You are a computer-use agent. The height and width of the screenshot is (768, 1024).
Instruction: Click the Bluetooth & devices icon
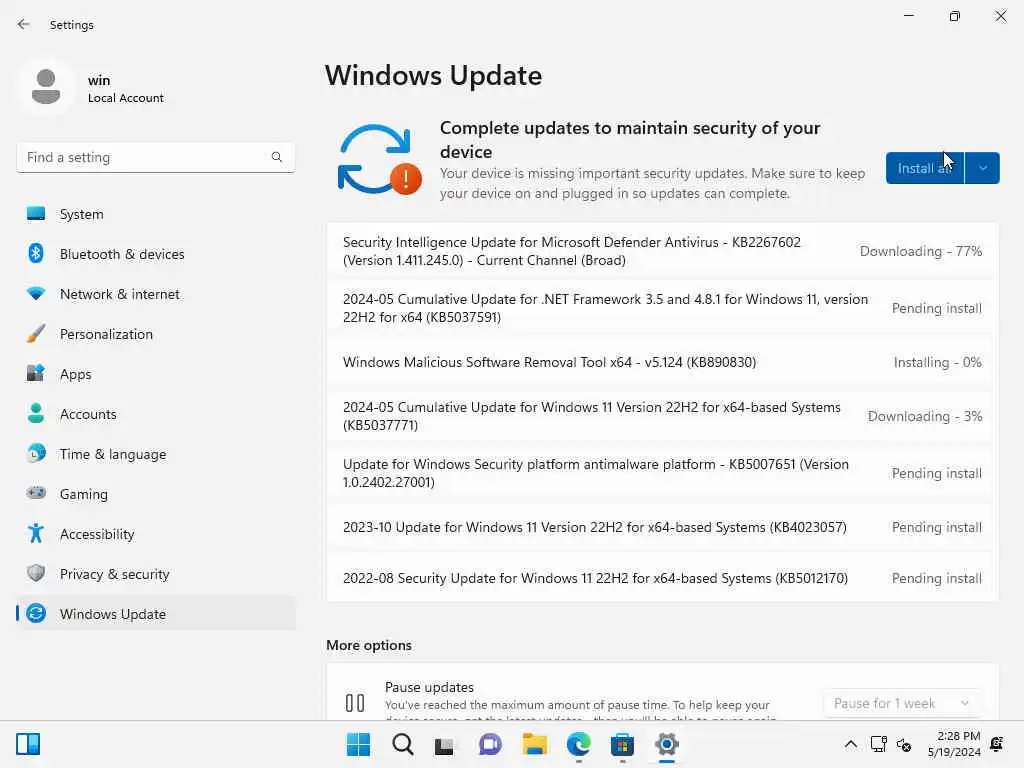36,253
